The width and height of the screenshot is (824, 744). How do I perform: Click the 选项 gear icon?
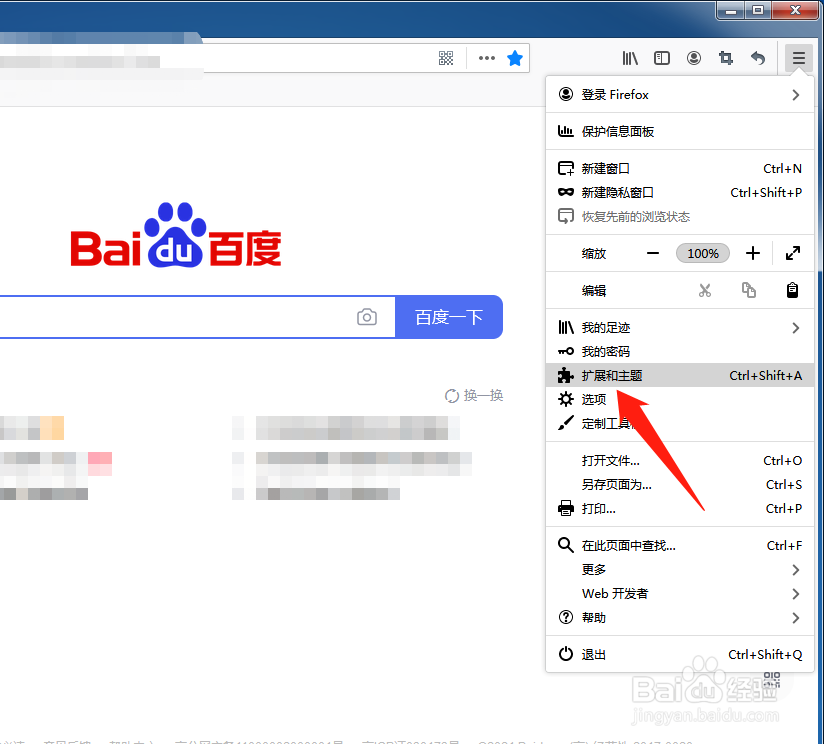pyautogui.click(x=565, y=399)
